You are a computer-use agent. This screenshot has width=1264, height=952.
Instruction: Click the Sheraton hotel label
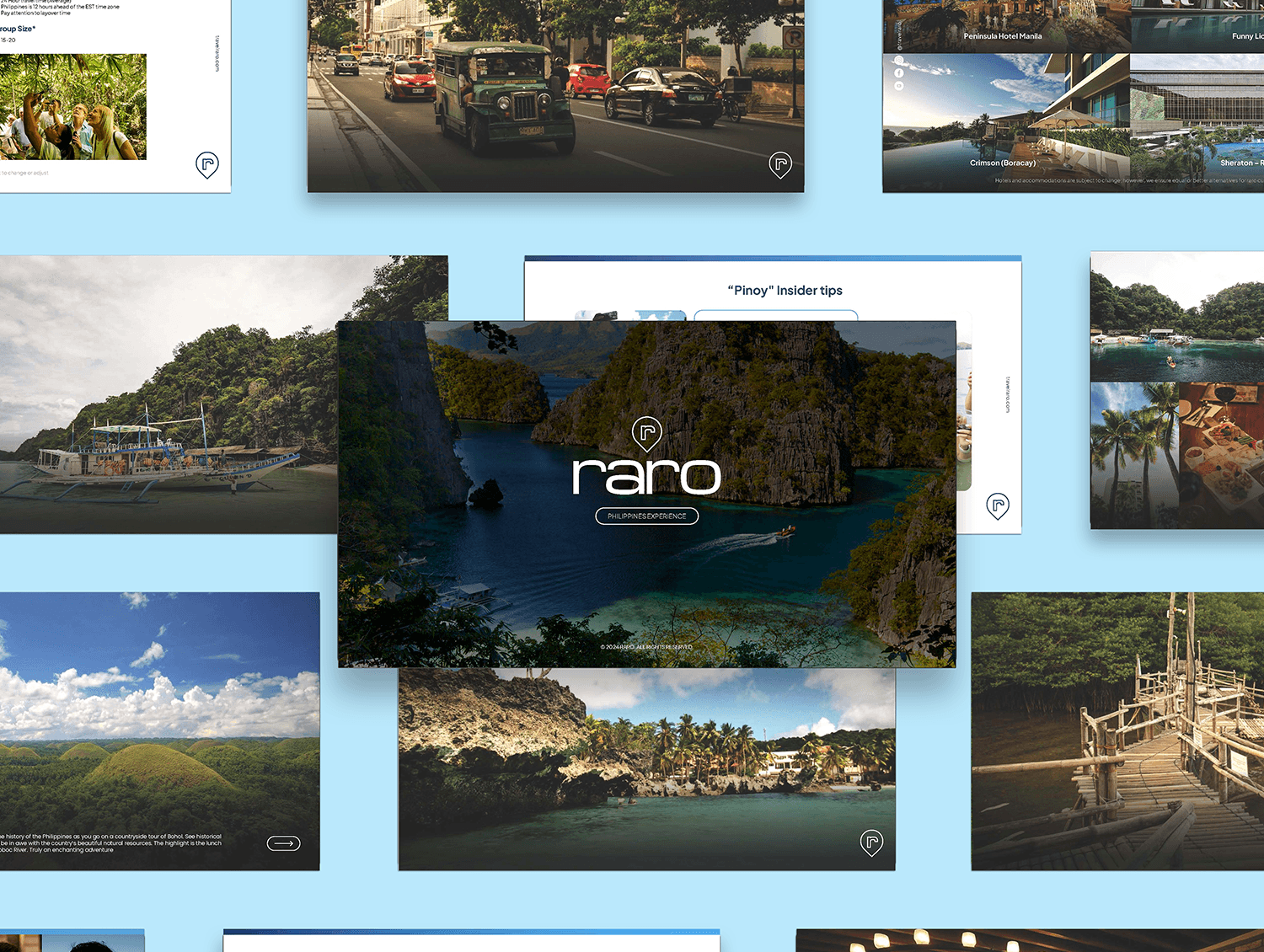(x=1242, y=163)
